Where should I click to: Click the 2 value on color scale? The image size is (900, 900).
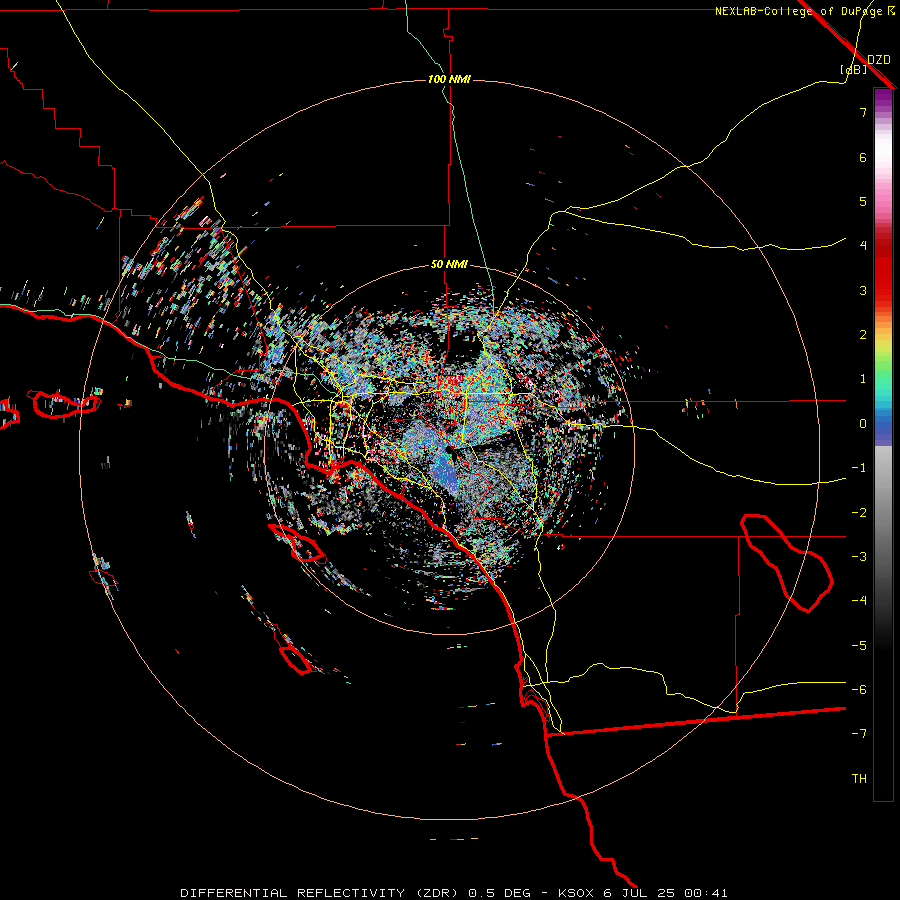[863, 335]
